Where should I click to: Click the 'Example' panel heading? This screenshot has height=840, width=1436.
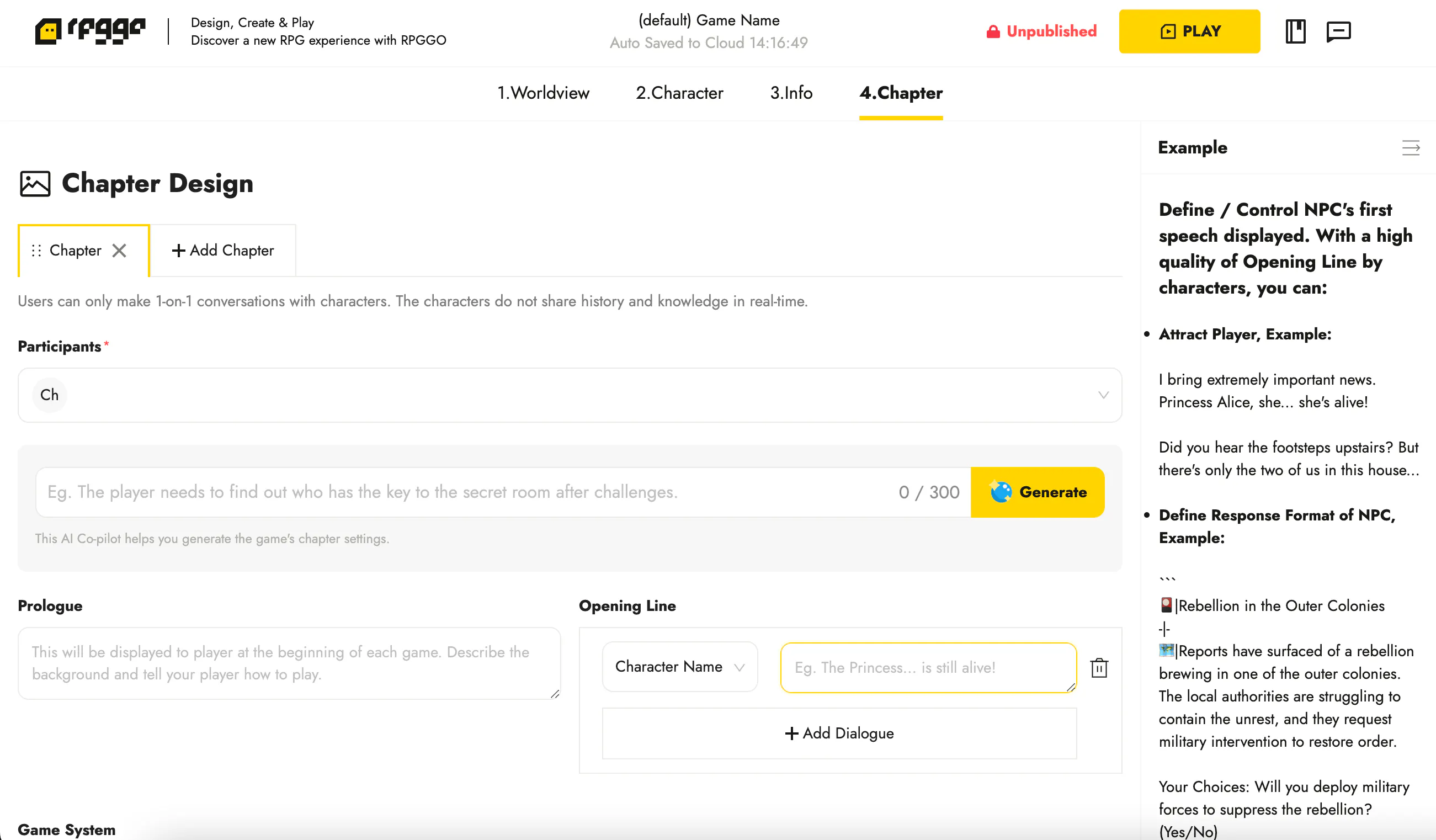1192,147
